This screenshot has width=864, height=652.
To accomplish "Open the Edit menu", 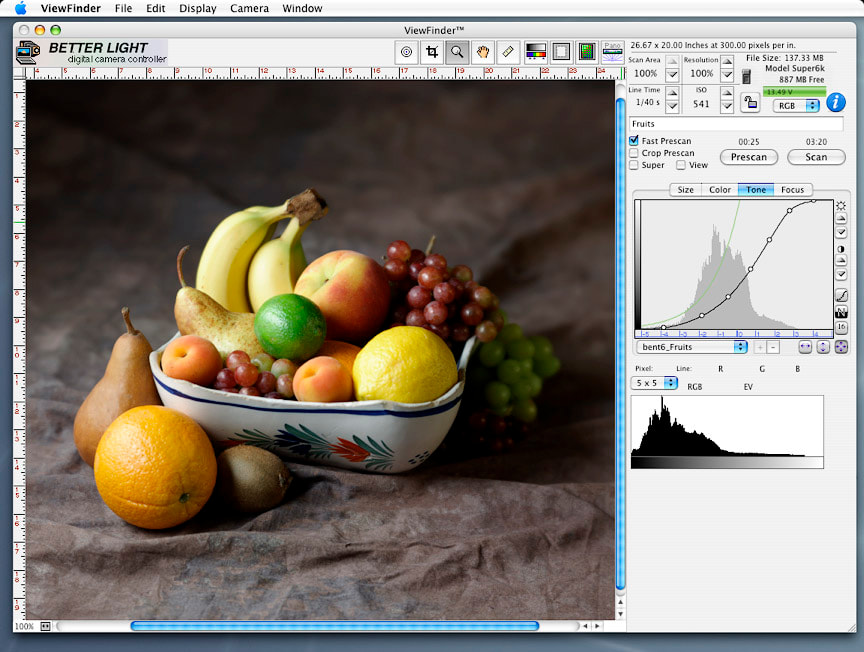I will click(x=155, y=8).
